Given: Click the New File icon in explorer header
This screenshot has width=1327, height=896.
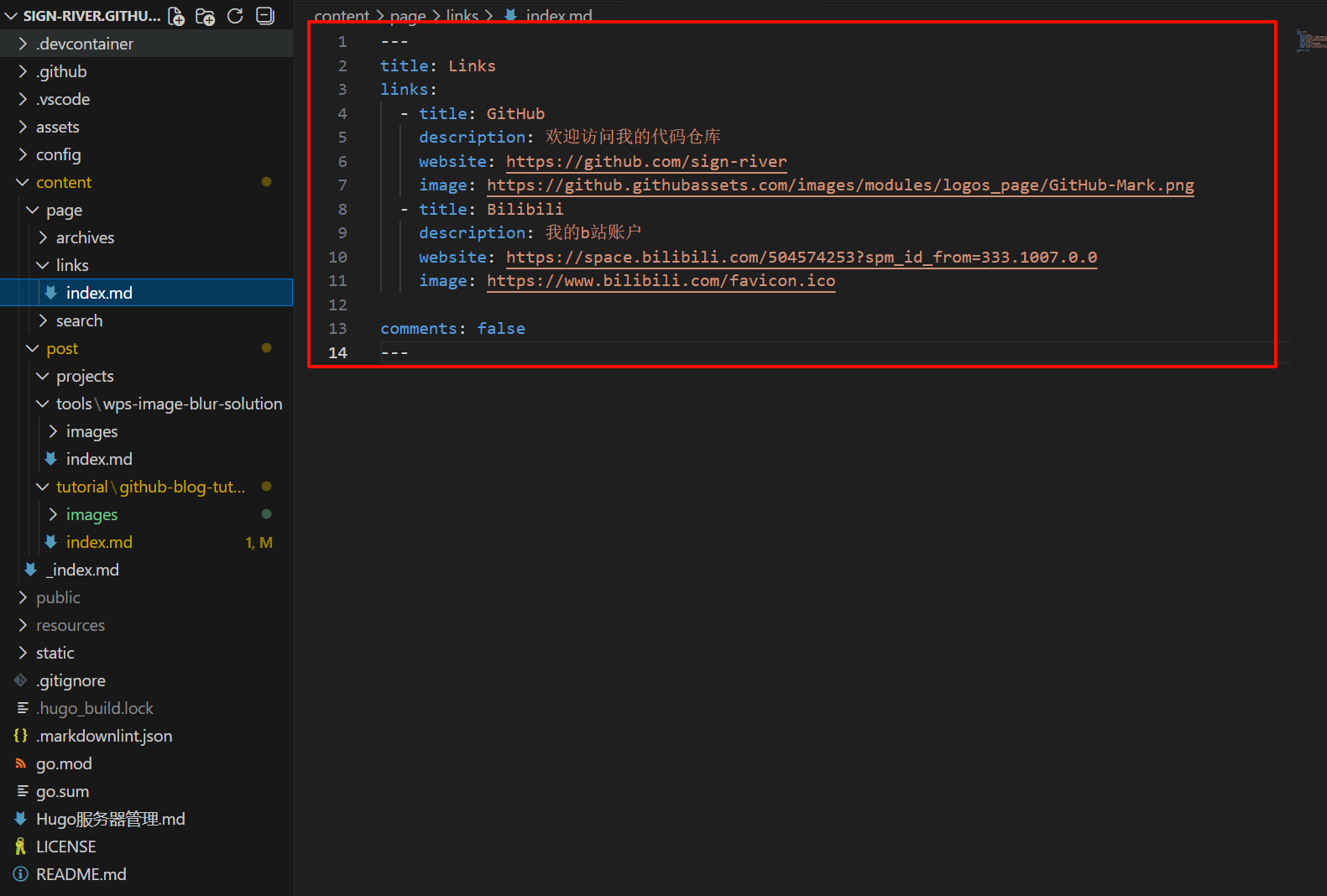Looking at the screenshot, I should point(176,16).
